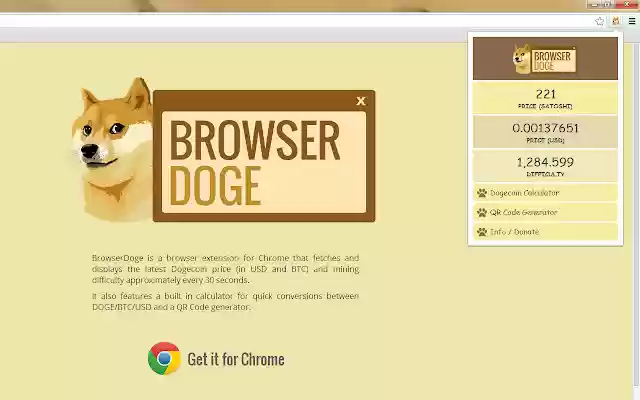640x400 pixels.
Task: Click the paragraph about the built in calculator
Action: point(225,301)
